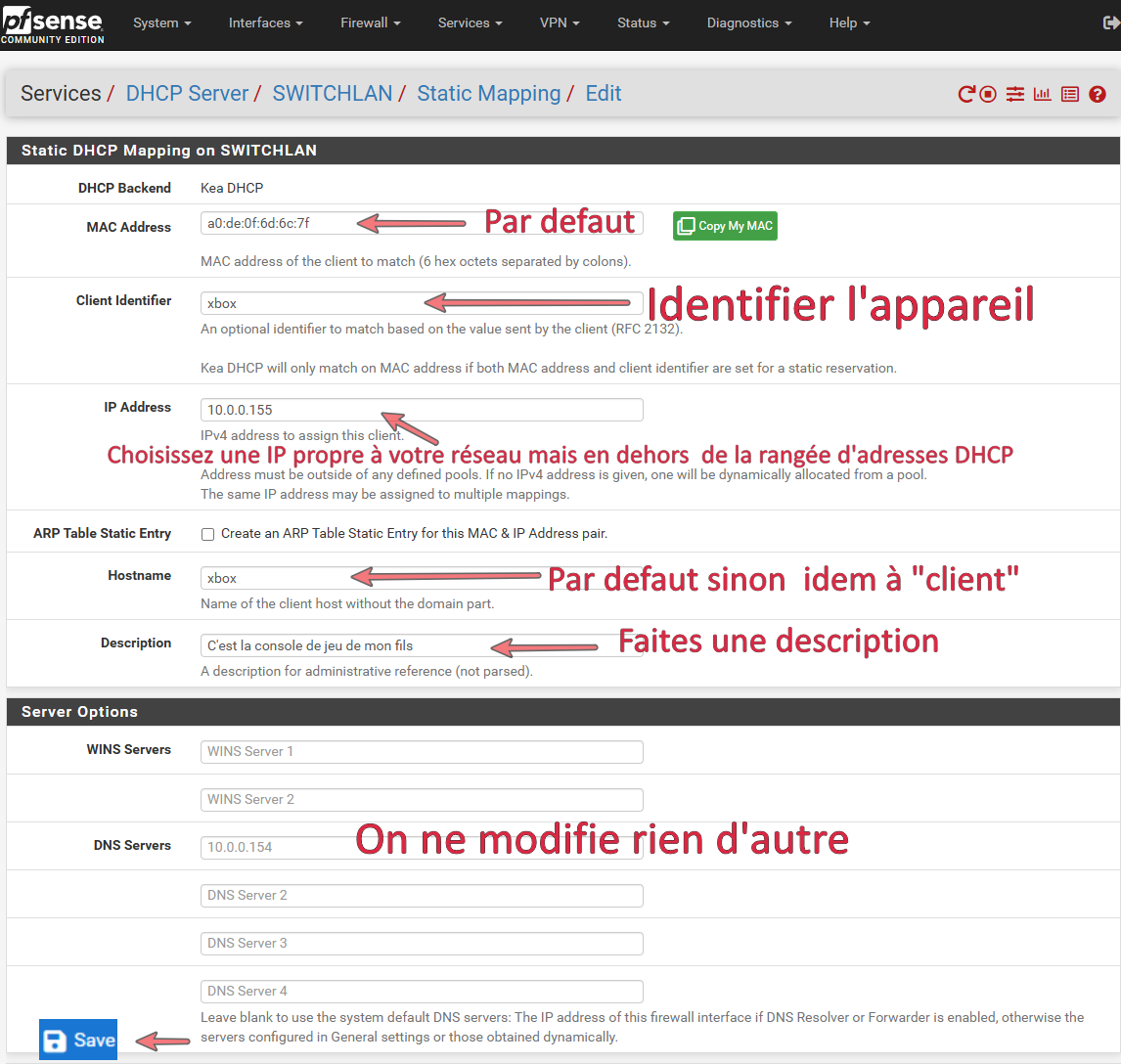
Task: Click into the IP Address field
Action: point(422,410)
